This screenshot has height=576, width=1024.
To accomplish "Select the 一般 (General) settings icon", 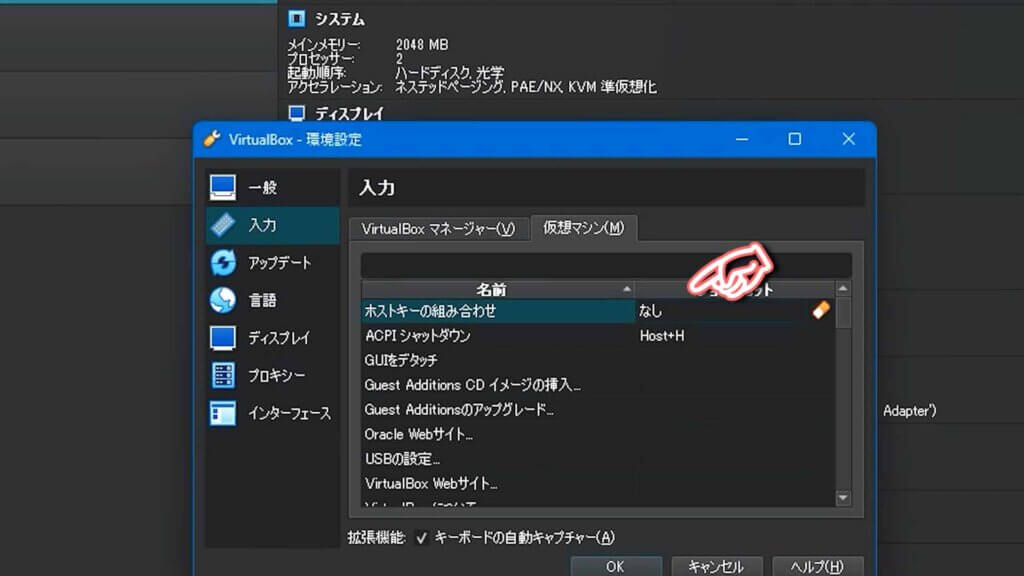I will click(223, 187).
